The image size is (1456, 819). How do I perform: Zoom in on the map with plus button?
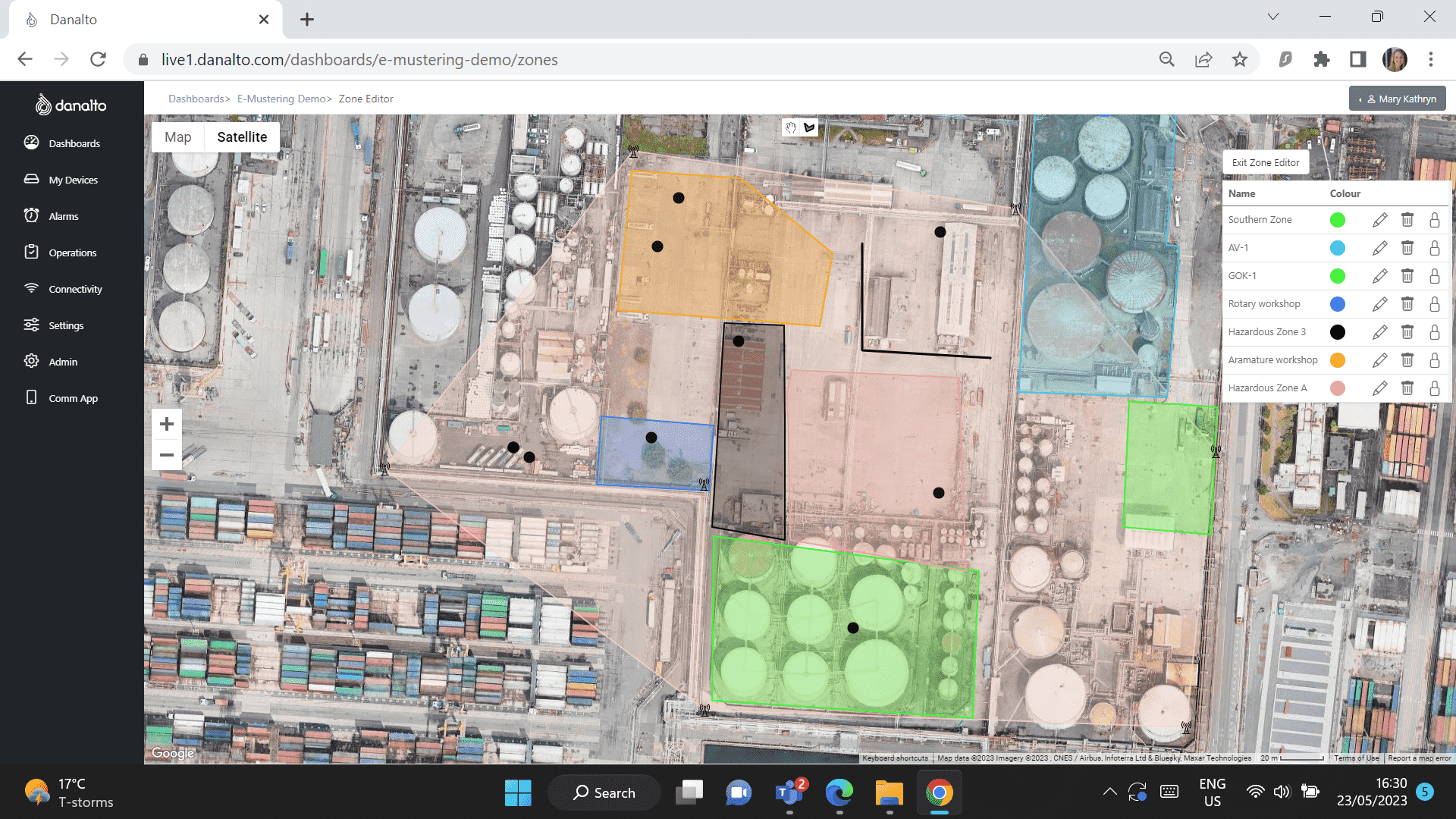pyautogui.click(x=167, y=424)
